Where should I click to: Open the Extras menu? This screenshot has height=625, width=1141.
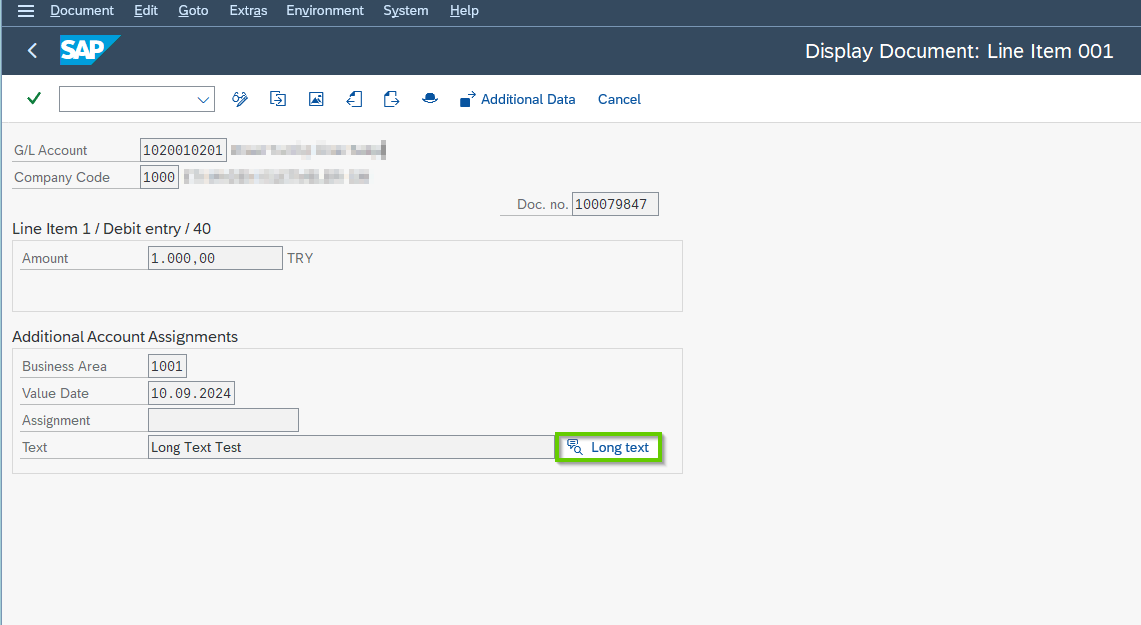click(247, 11)
